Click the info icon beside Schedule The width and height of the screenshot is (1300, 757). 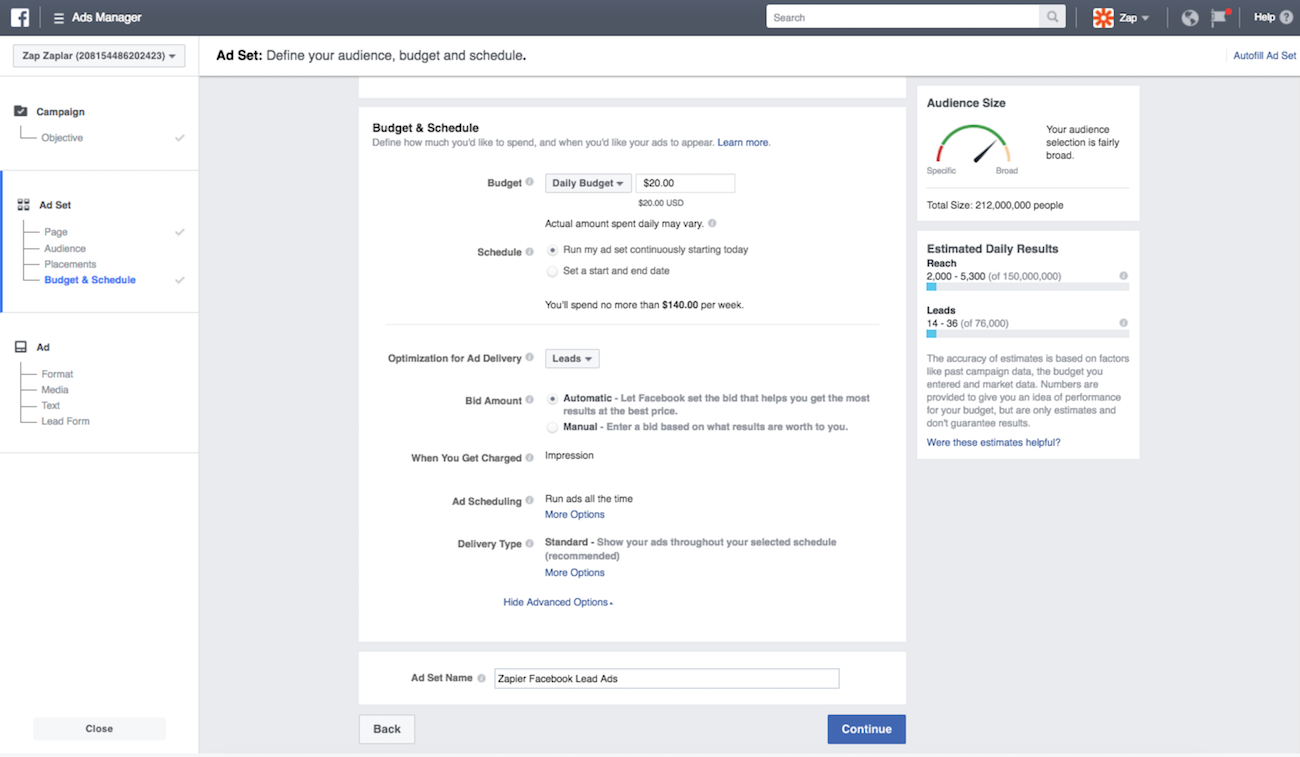pyautogui.click(x=530, y=252)
